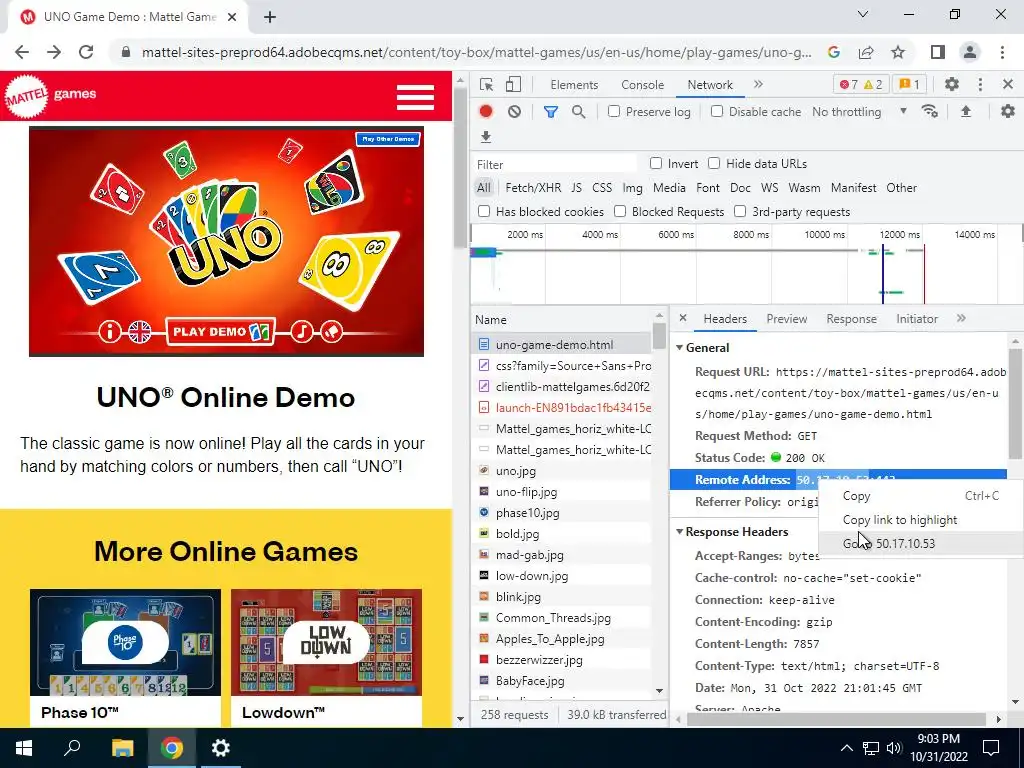Image resolution: width=1024 pixels, height=768 pixels.
Task: Check Has blocked cookies checkbox
Action: pos(484,211)
